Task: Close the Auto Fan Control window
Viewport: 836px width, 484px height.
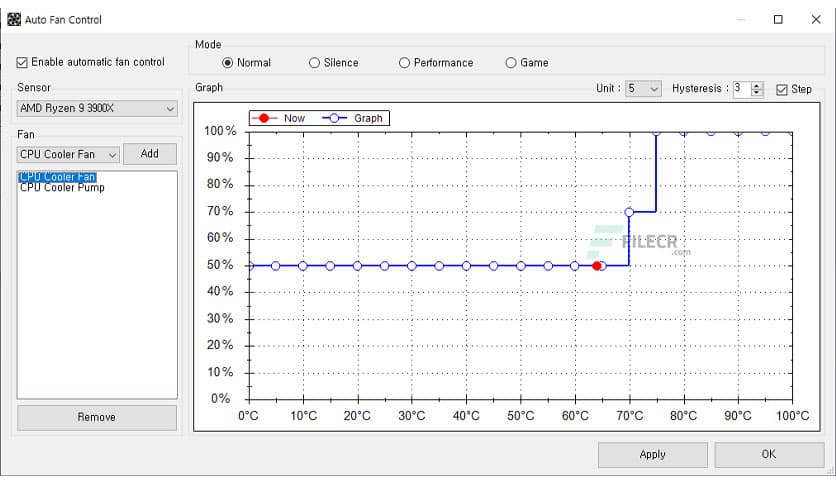Action: coord(816,20)
